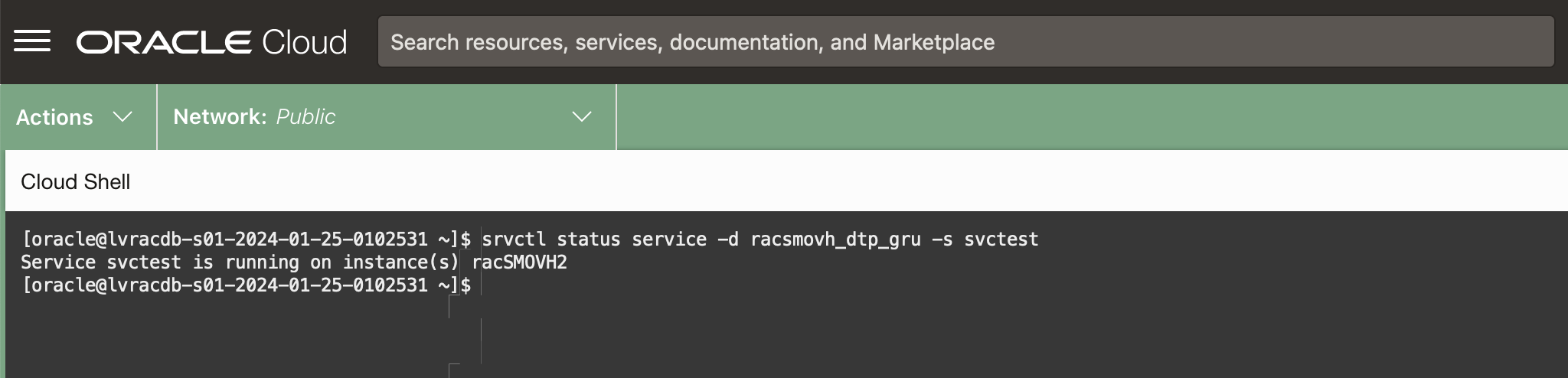Click svctest at end of command
This screenshot has width=1568, height=378.
1001,240
